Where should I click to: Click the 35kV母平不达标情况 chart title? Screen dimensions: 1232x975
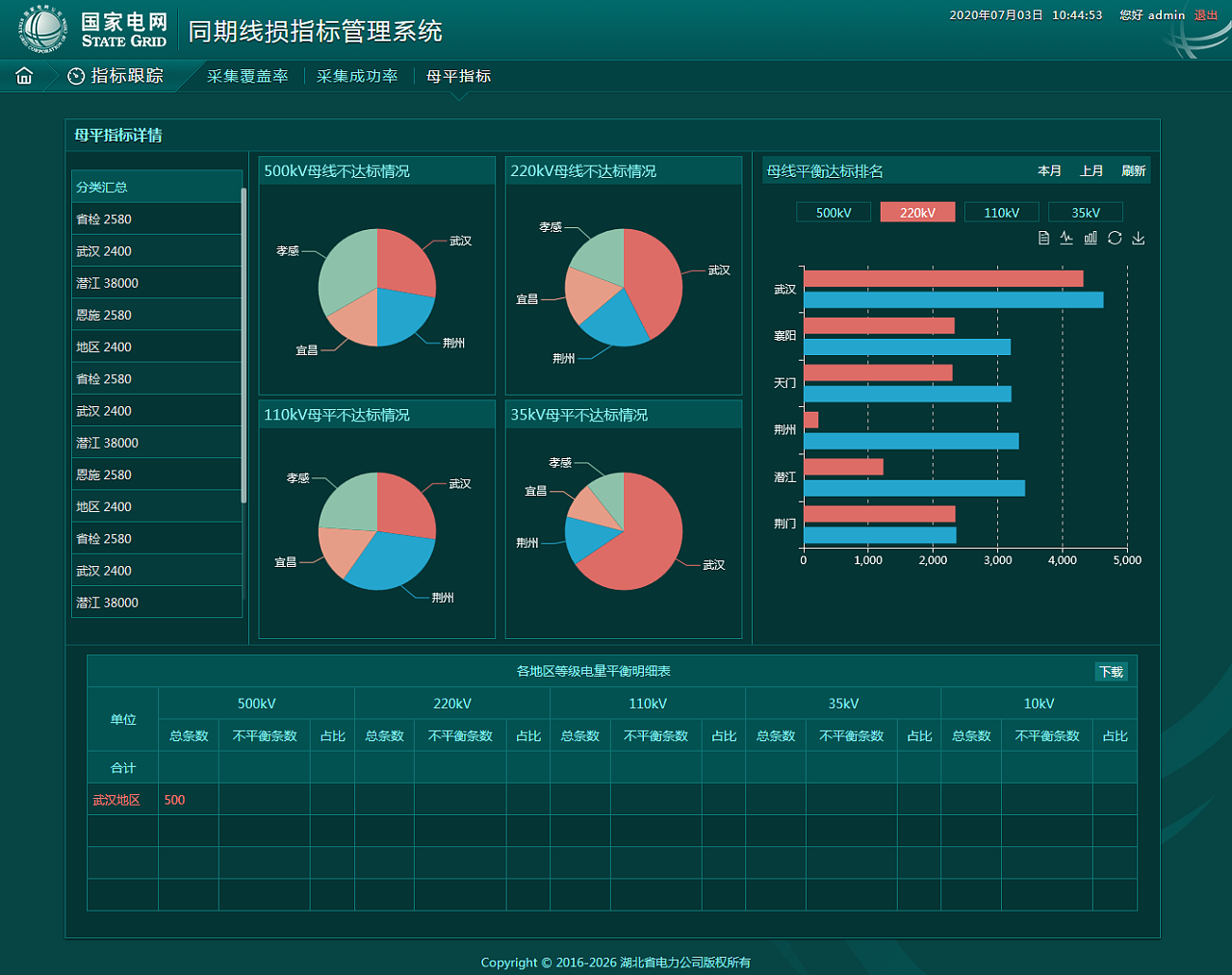click(x=578, y=415)
